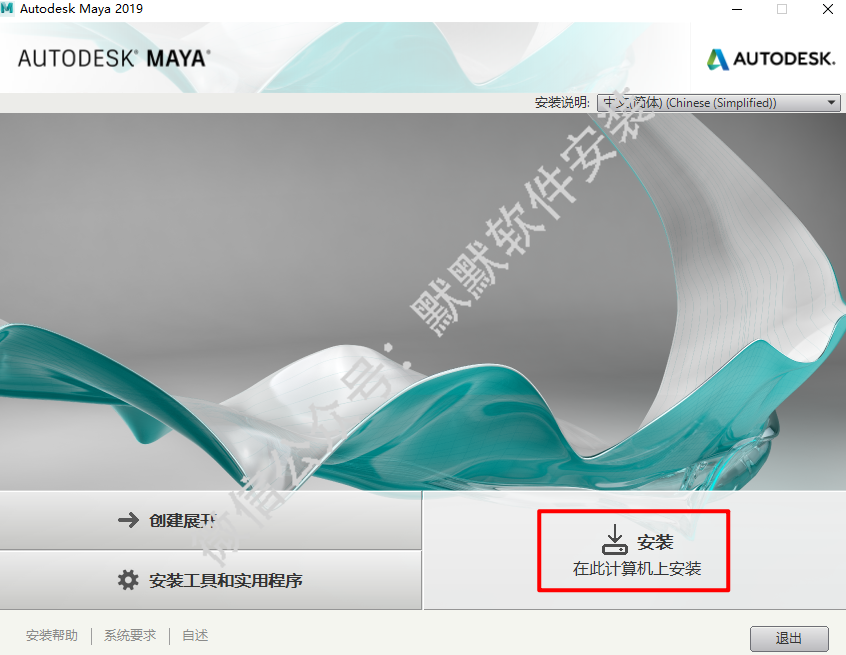Open the installation language dropdown arrow
The height and width of the screenshot is (655, 846).
[831, 103]
